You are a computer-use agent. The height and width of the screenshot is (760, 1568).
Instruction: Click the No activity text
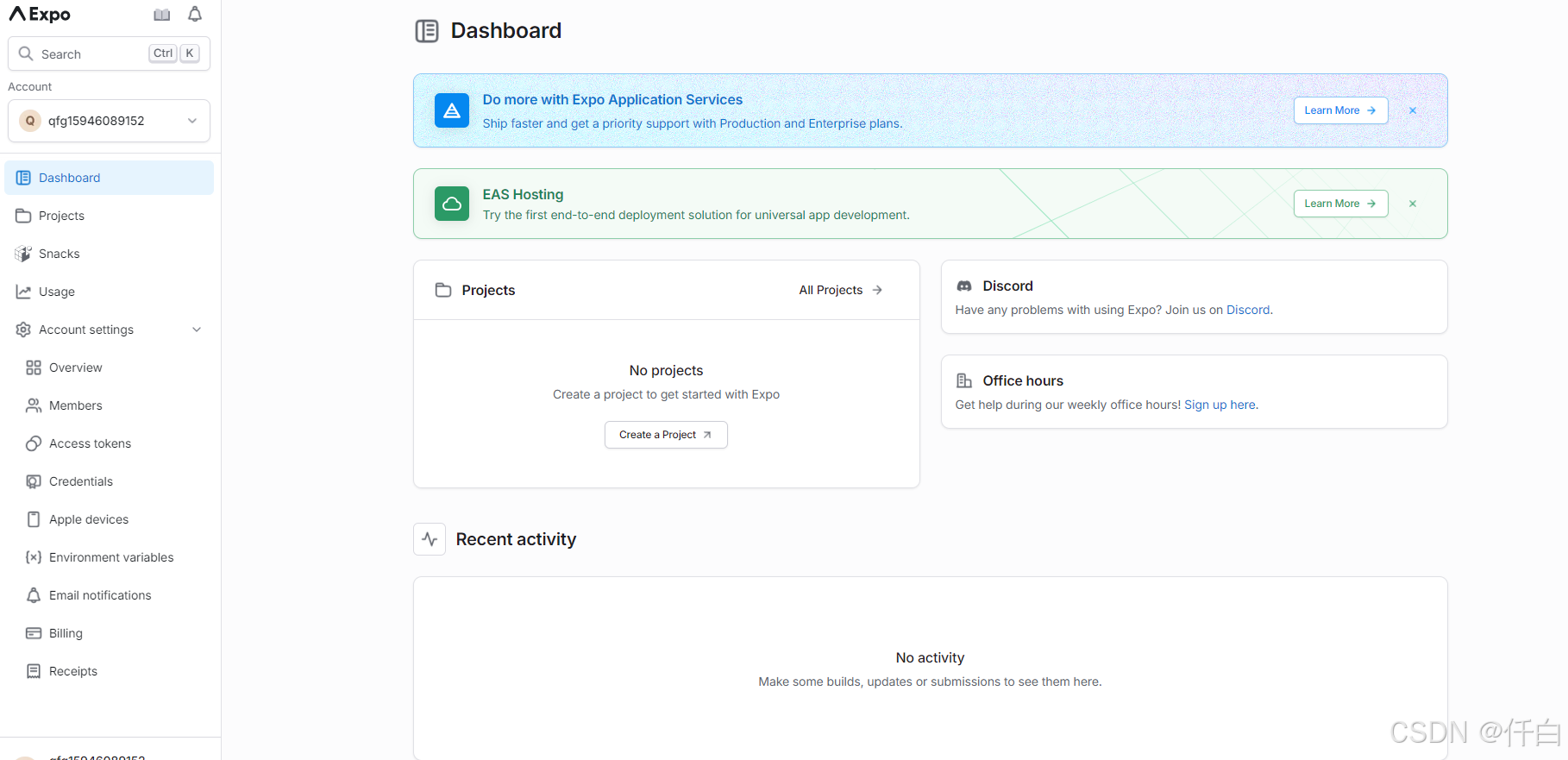click(930, 657)
